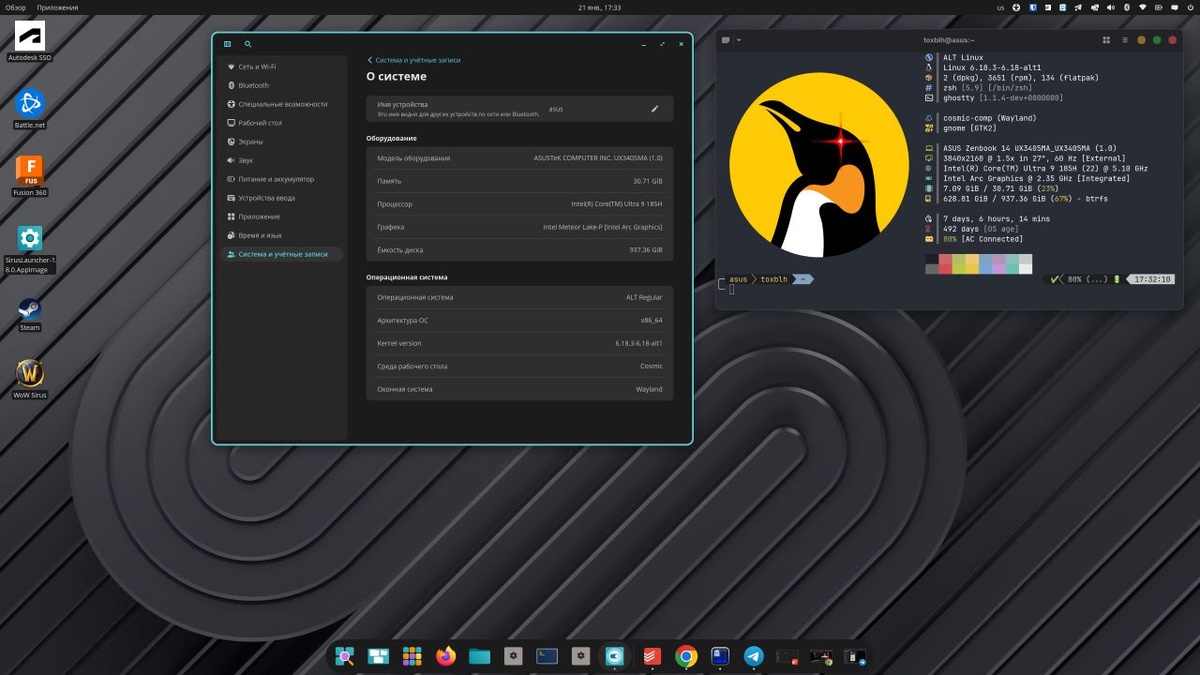
Task: Click the Bluetooth icon in the top panel
Action: [1127, 8]
